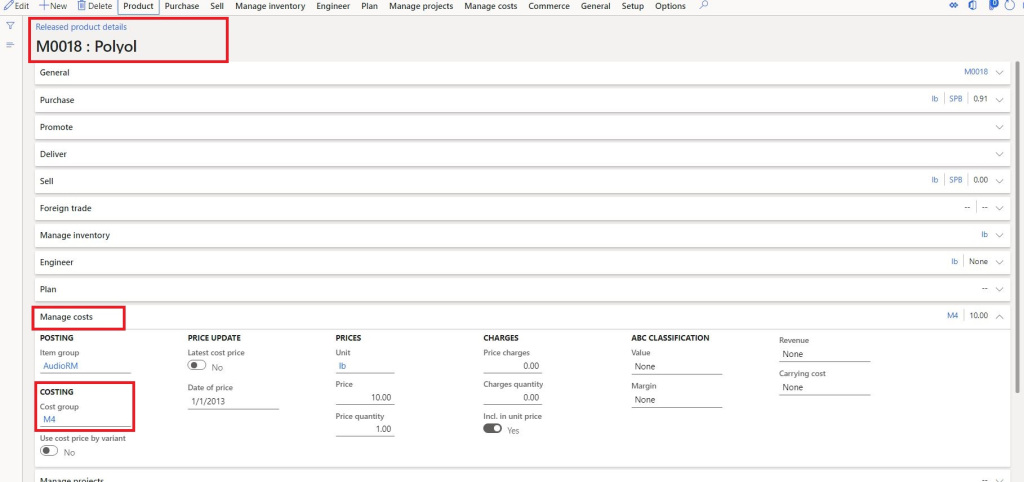1024x482 pixels.
Task: Toggle Latest cost price switch
Action: pyautogui.click(x=198, y=367)
